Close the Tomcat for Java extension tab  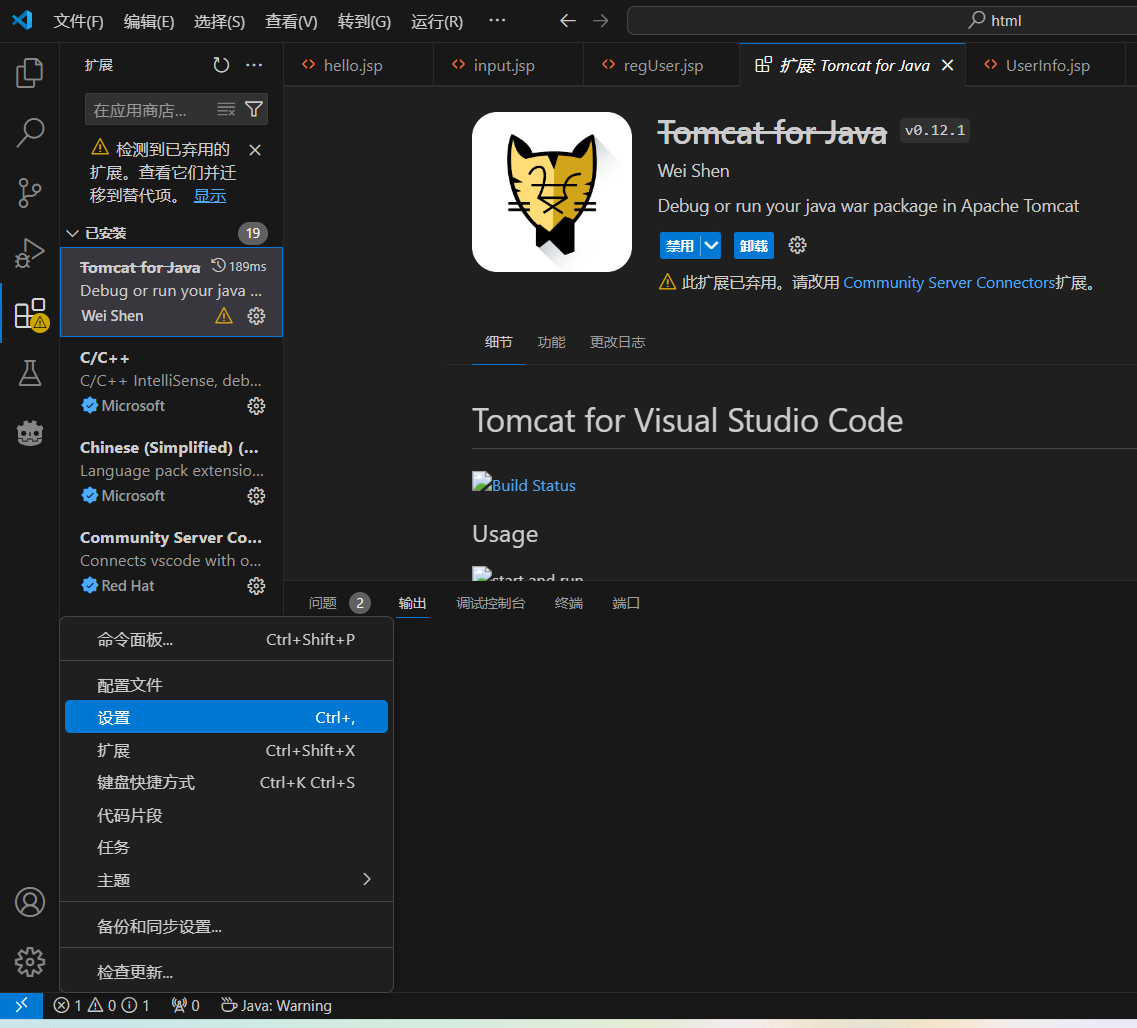pyautogui.click(x=947, y=65)
